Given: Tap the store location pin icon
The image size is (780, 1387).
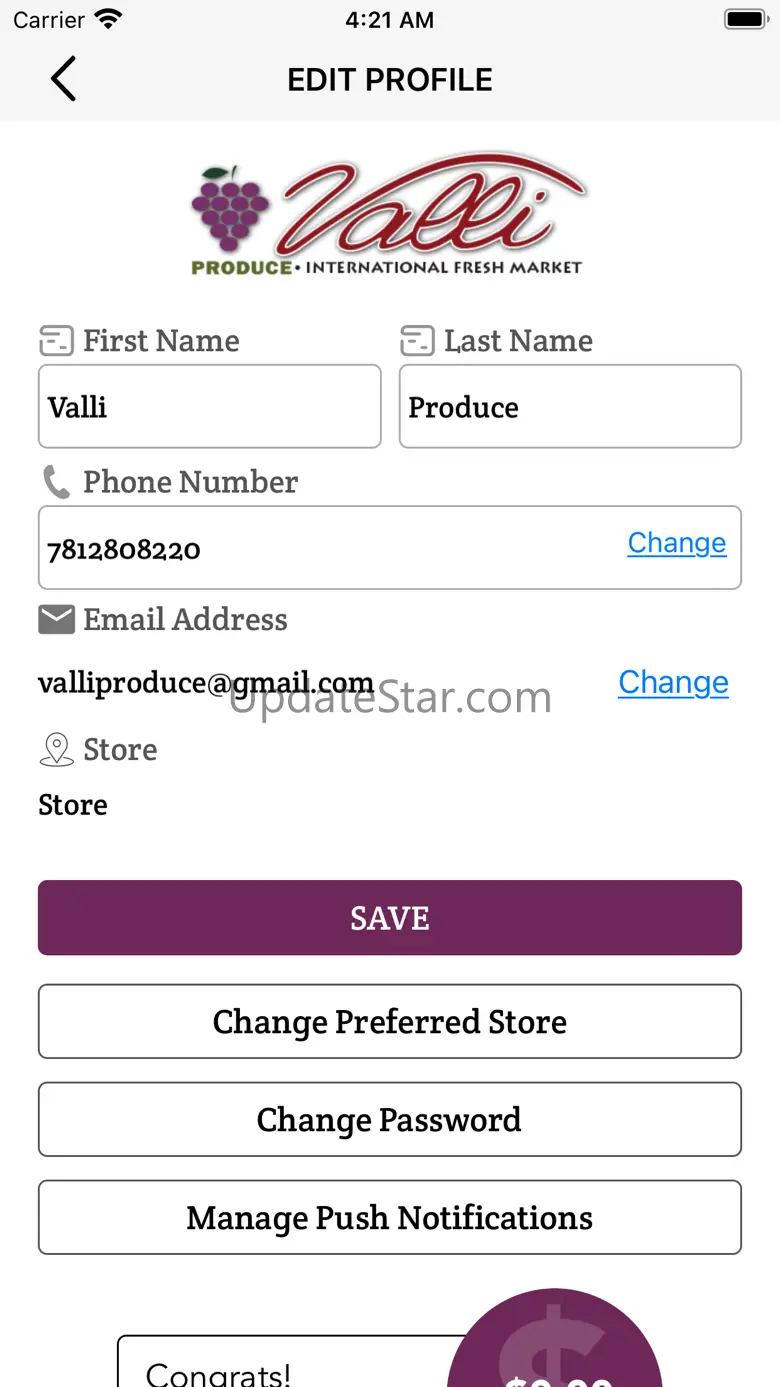Looking at the screenshot, I should [56, 750].
